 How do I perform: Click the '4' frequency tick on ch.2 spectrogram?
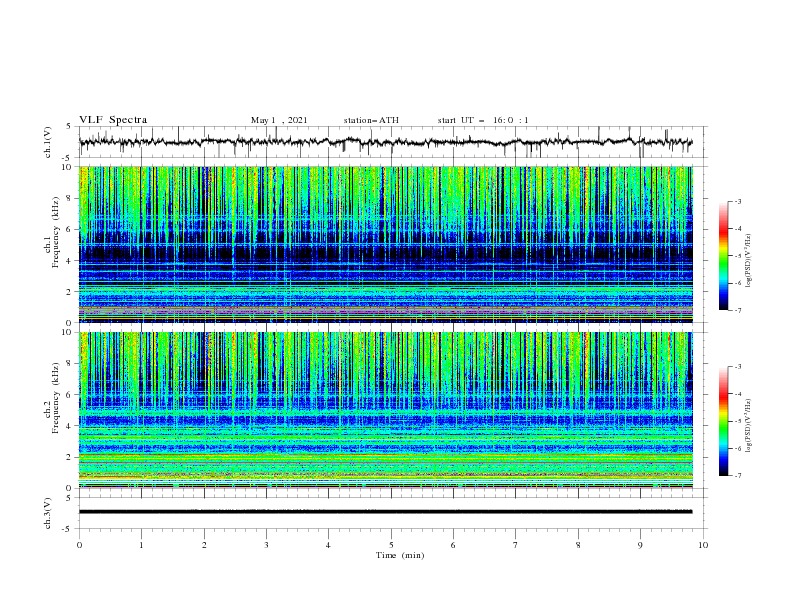click(x=71, y=426)
